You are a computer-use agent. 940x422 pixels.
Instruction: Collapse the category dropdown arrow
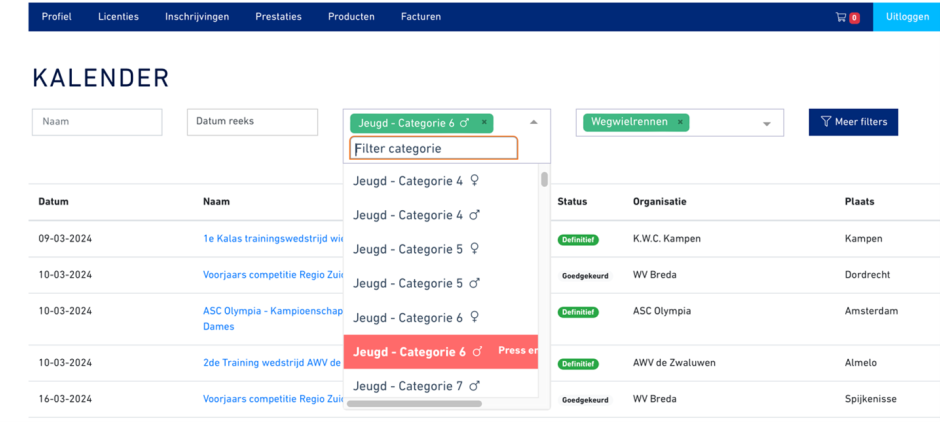pos(533,122)
